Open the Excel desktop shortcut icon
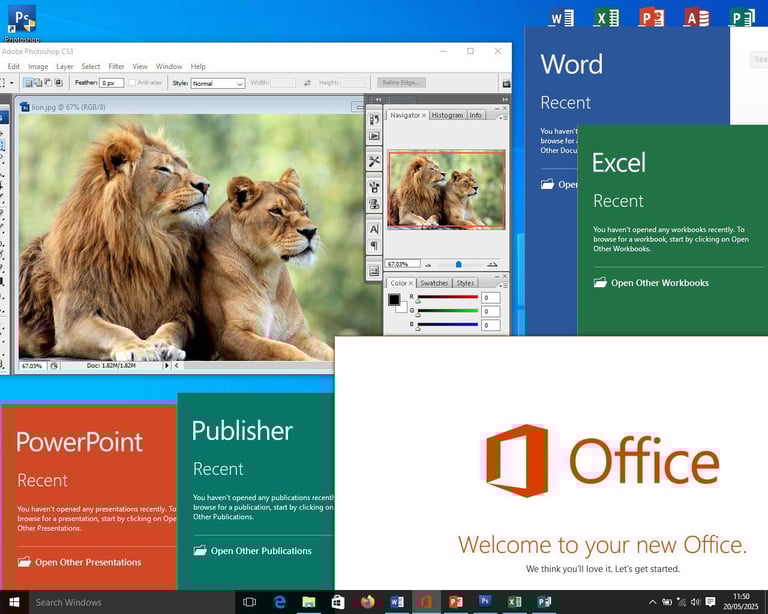This screenshot has width=768, height=614. coord(606,18)
